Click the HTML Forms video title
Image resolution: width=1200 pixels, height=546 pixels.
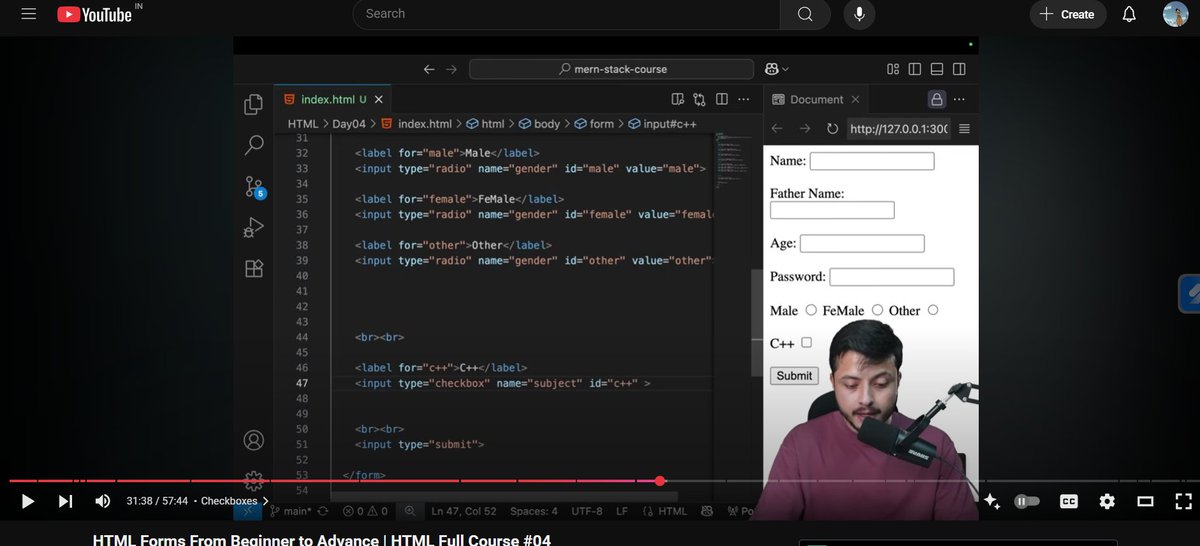(x=322, y=539)
